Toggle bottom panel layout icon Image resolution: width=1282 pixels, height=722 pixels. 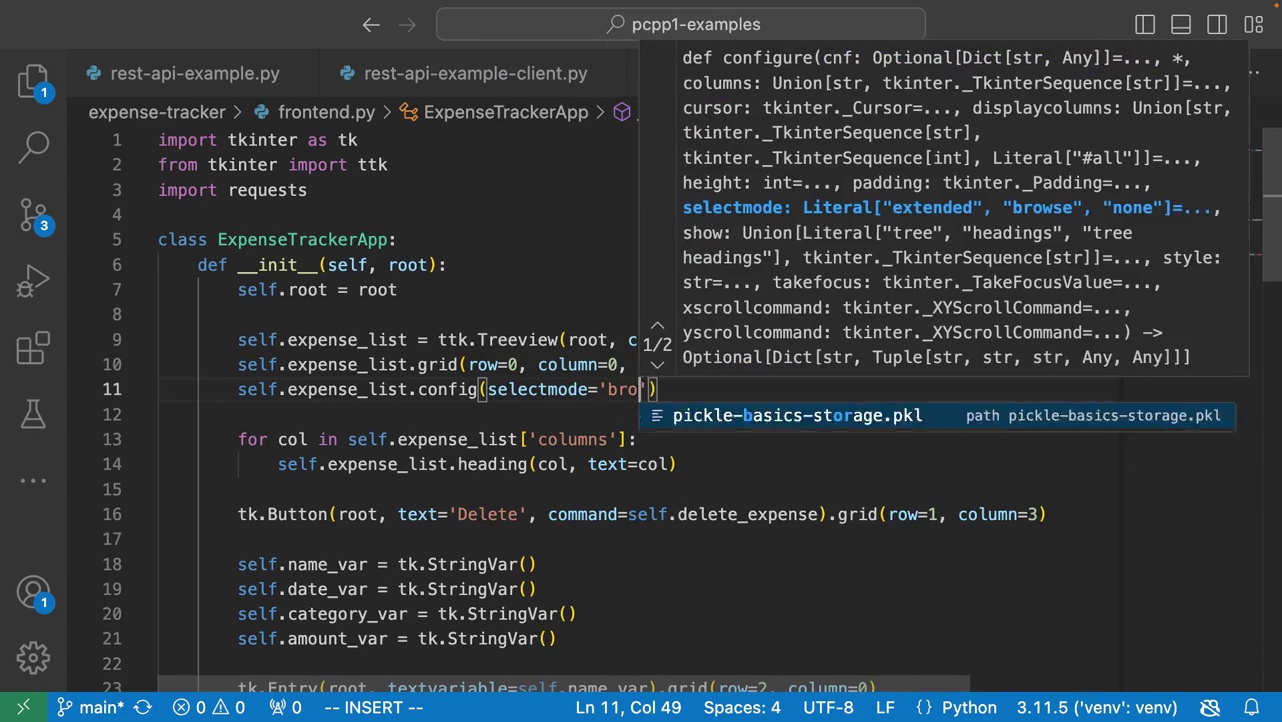pos(1181,24)
